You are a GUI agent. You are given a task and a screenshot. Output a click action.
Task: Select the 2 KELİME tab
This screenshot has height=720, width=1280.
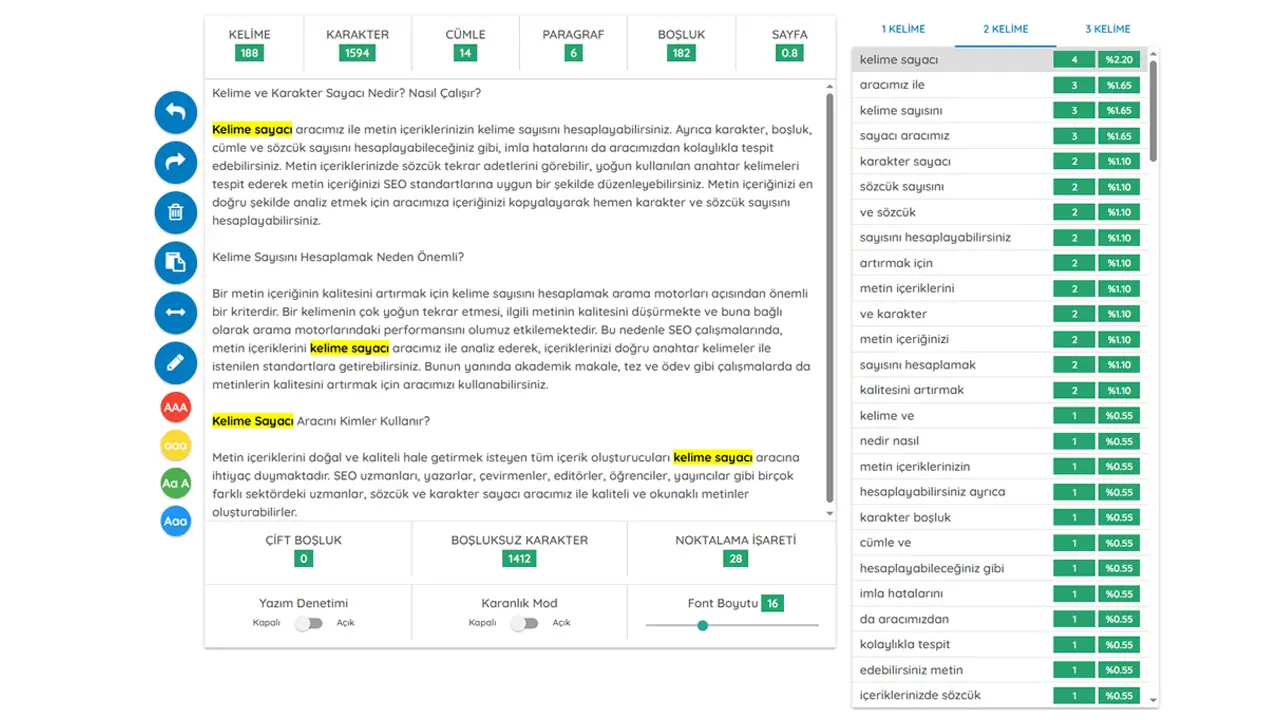tap(1005, 29)
